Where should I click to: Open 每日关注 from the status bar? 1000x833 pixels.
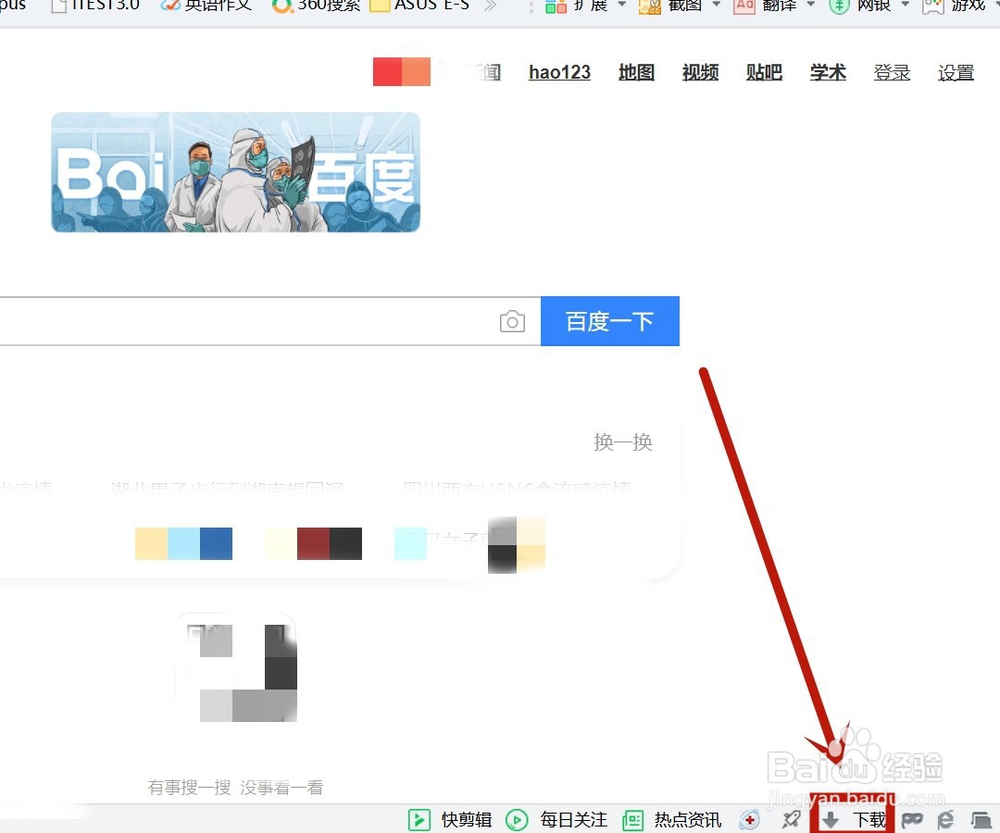pyautogui.click(x=556, y=819)
